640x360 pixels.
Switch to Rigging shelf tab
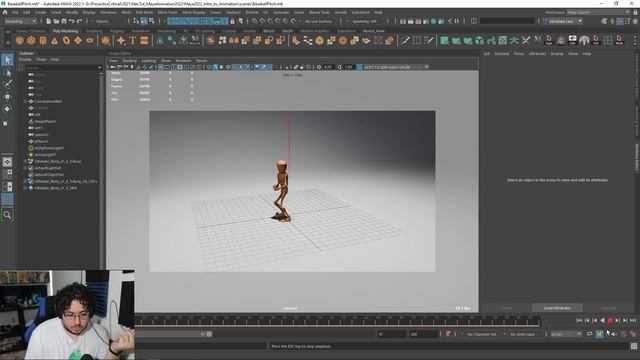(117, 31)
